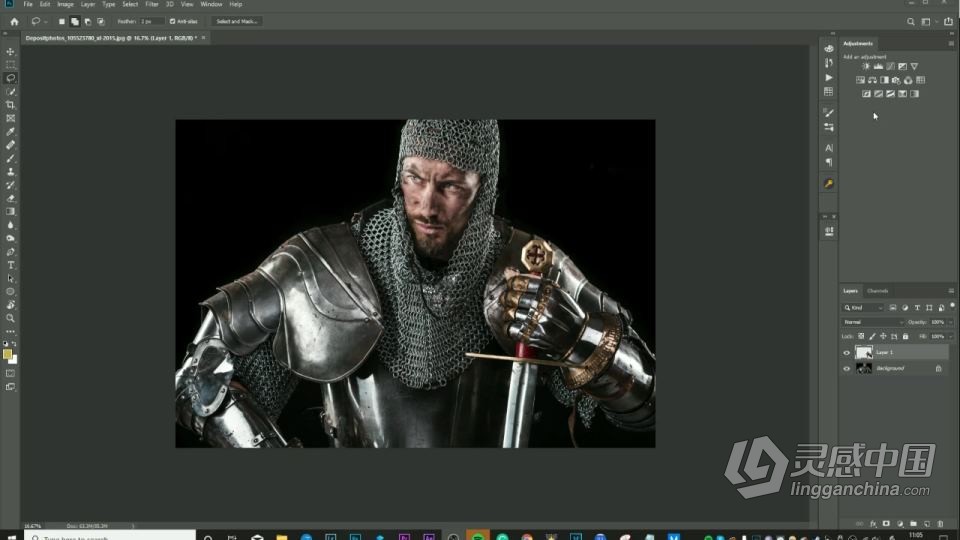Select Intersect with Selection mode button

click(x=101, y=21)
